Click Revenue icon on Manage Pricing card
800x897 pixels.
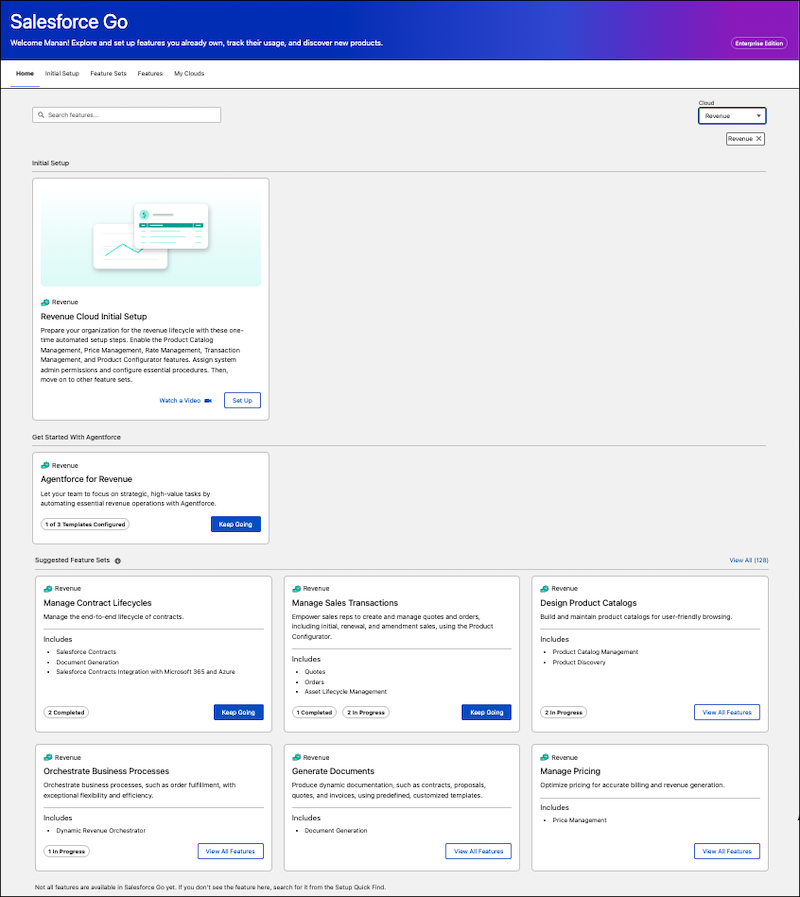tap(545, 757)
